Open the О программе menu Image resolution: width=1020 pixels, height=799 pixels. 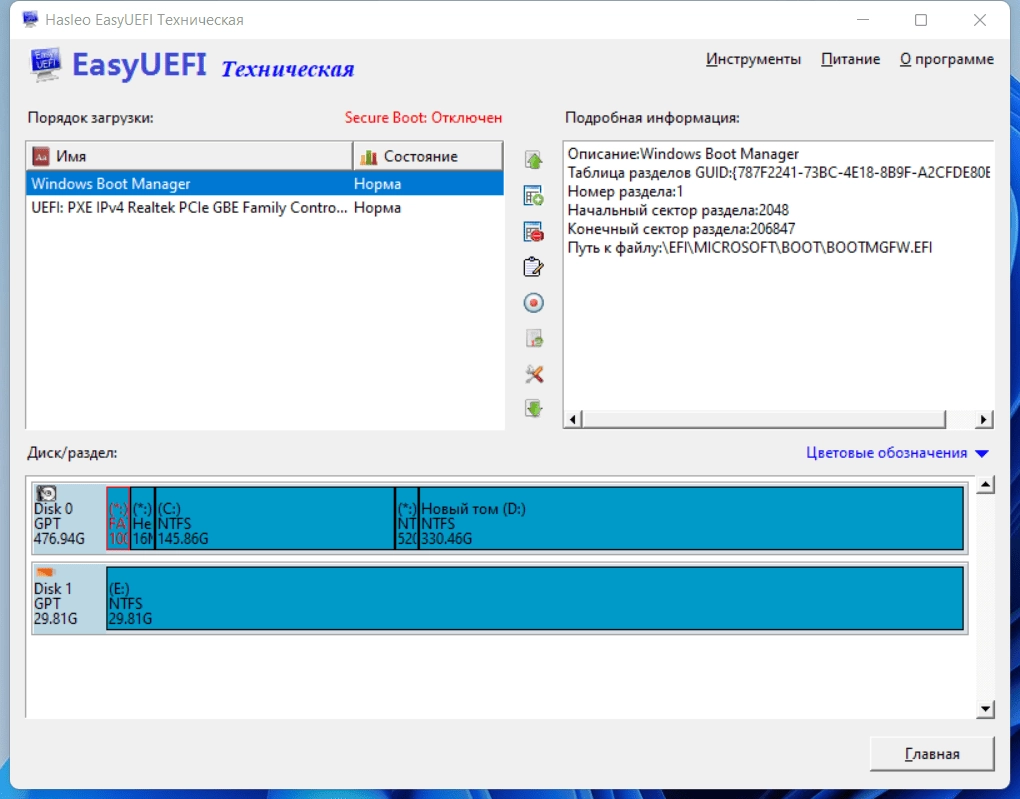946,59
